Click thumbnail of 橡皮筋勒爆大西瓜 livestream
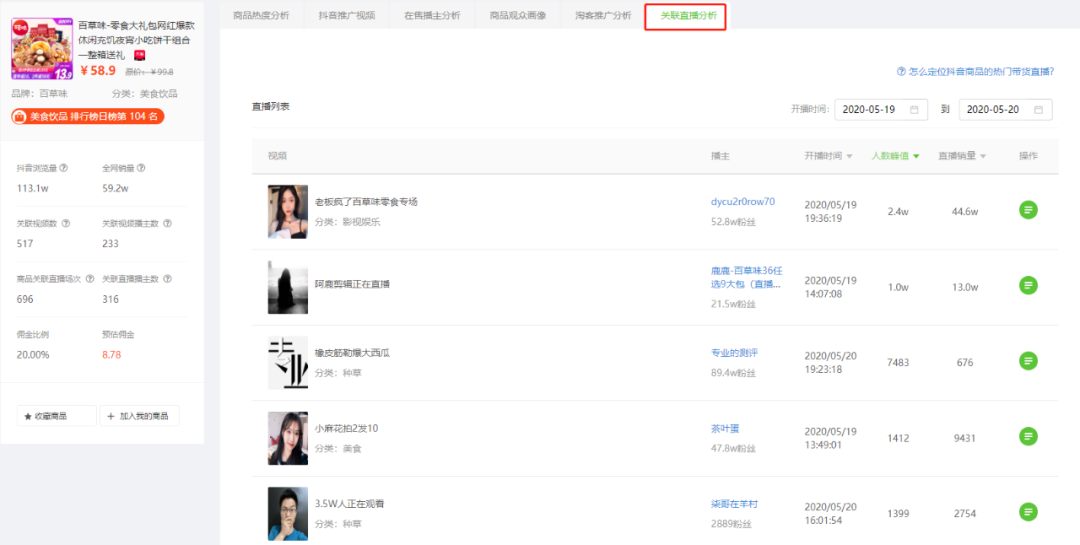The height and width of the screenshot is (545, 1080). click(x=288, y=362)
